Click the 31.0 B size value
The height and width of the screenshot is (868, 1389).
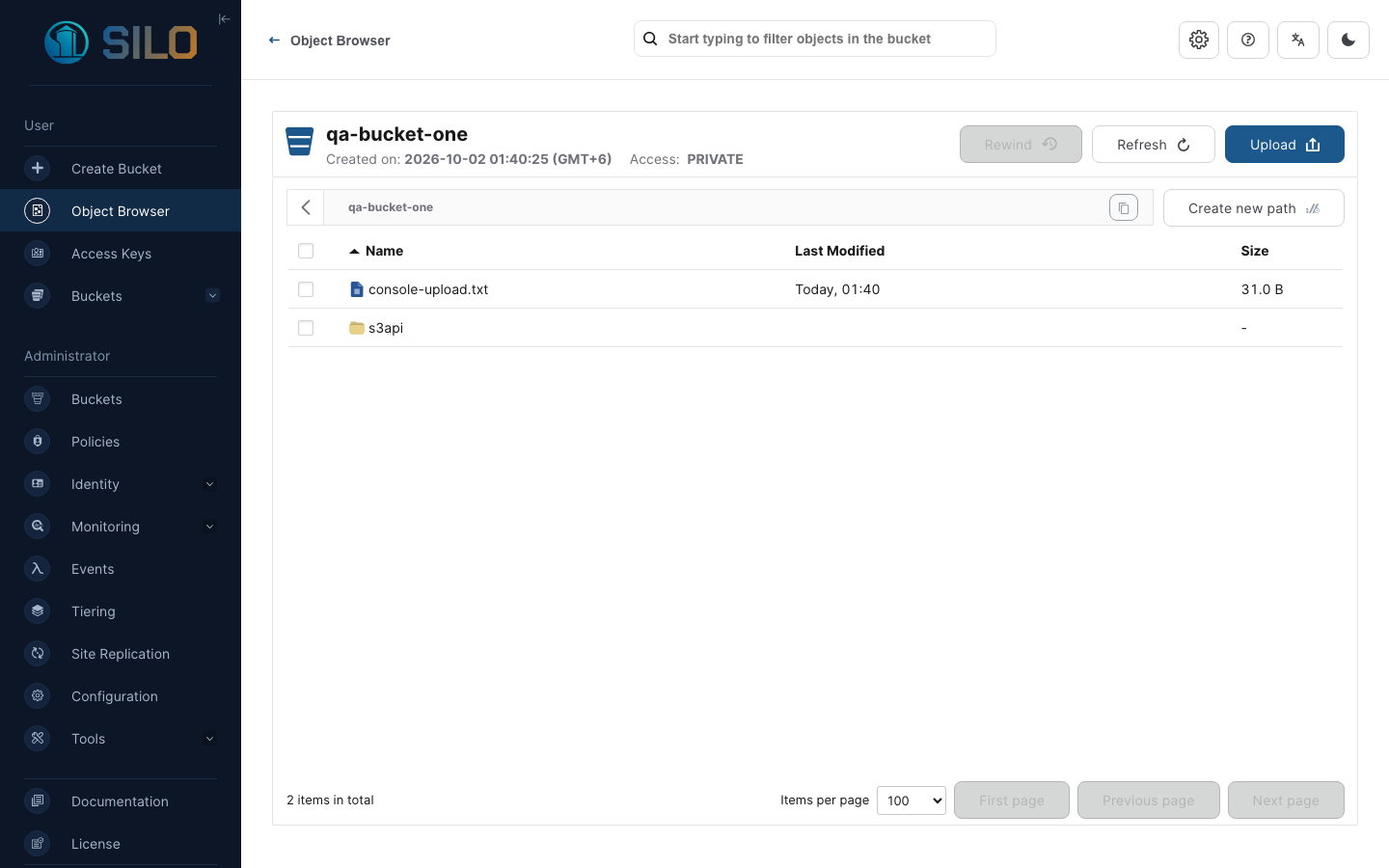coord(1262,289)
